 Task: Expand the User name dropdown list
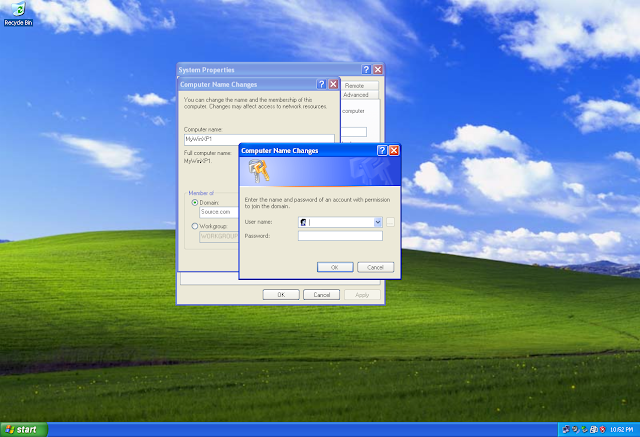coord(378,222)
